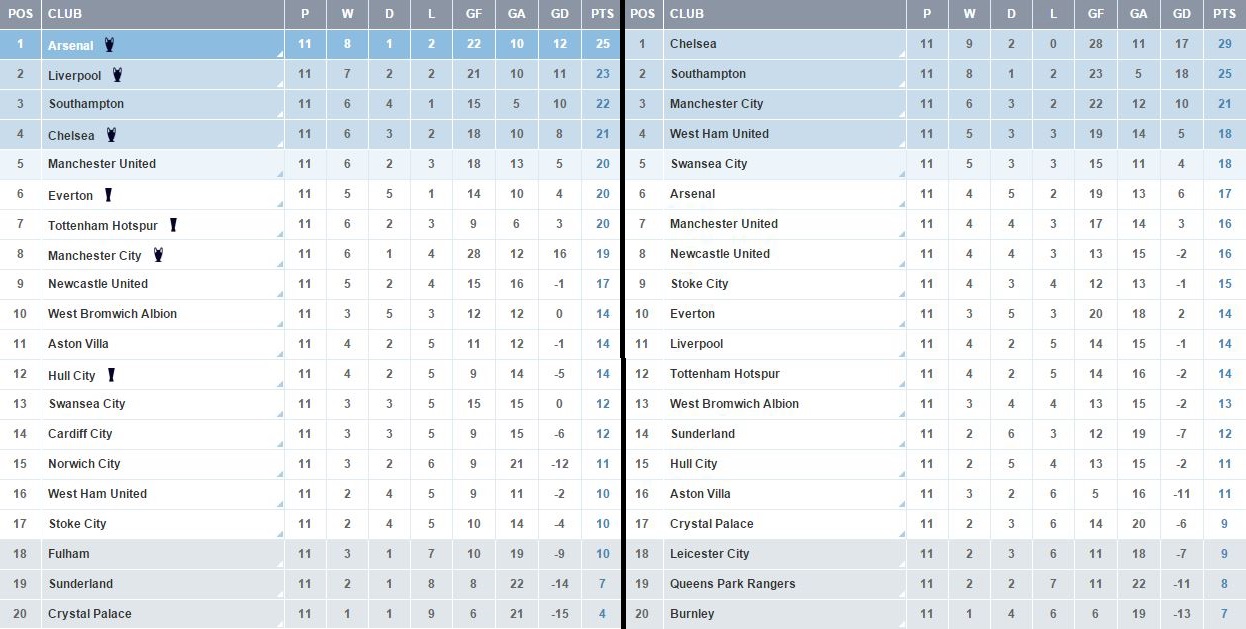Expand Swansea City row triangle in right table
Viewport: 1246px width, 629px height.
(x=902, y=174)
